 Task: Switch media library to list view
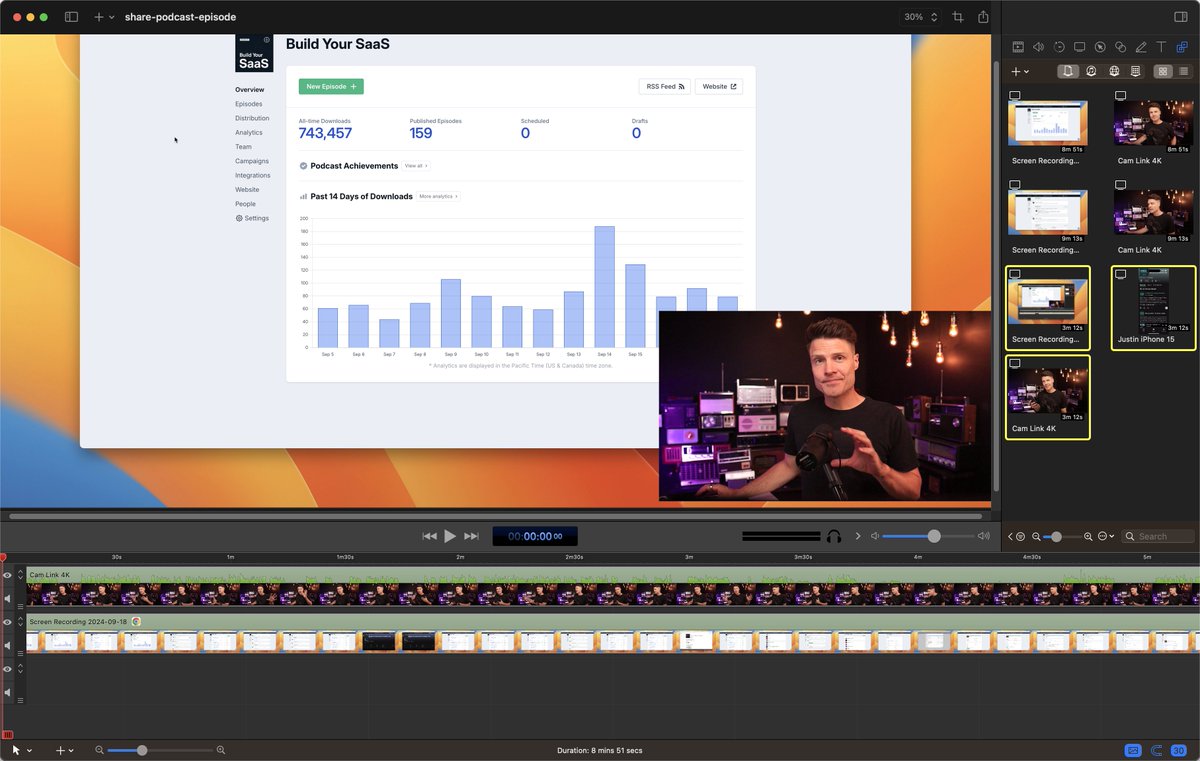[1182, 71]
